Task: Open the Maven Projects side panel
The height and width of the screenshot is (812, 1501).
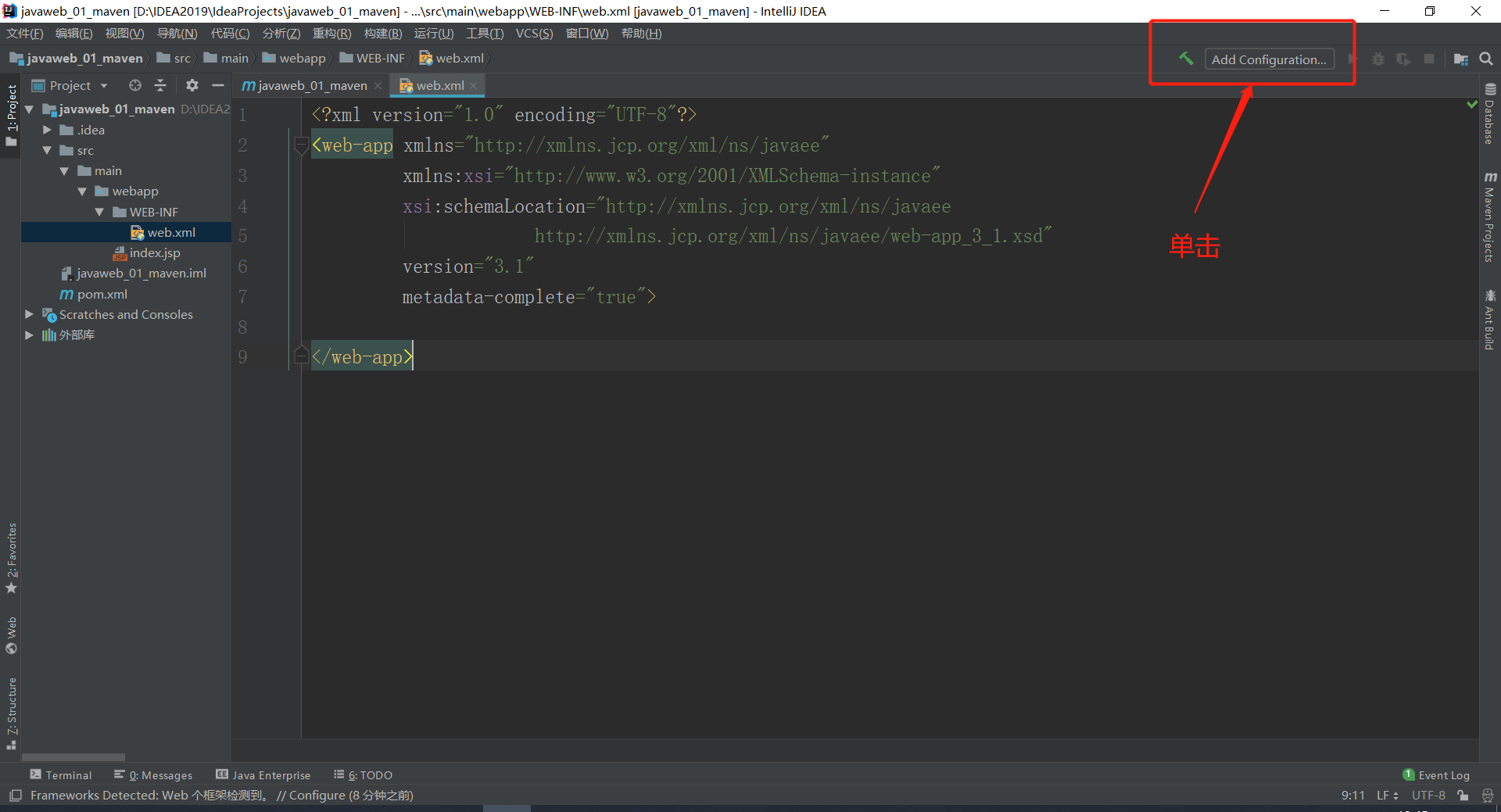Action: click(x=1489, y=217)
